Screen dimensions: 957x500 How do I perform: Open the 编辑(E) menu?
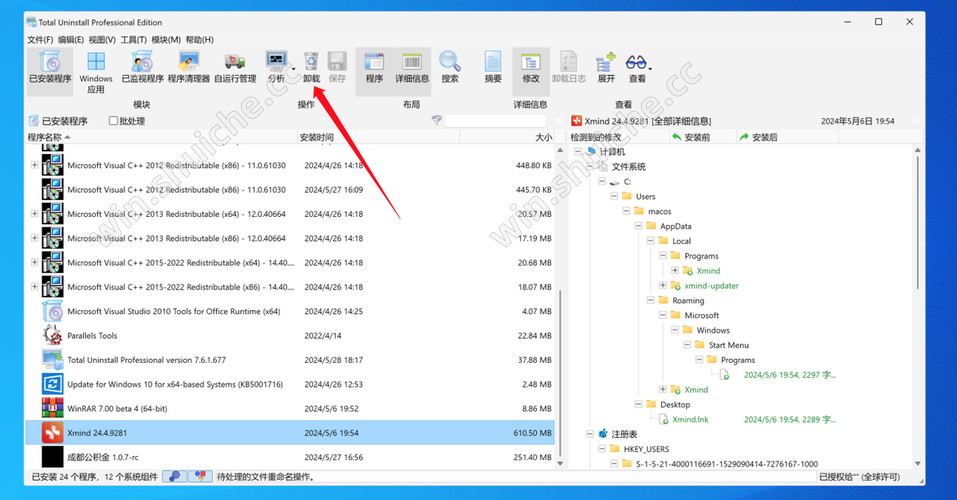pos(71,40)
